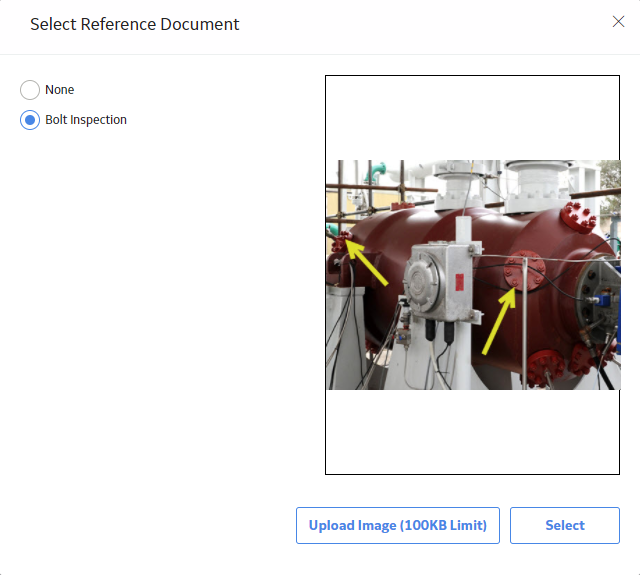Close the Select Reference Document dialog

pyautogui.click(x=618, y=22)
